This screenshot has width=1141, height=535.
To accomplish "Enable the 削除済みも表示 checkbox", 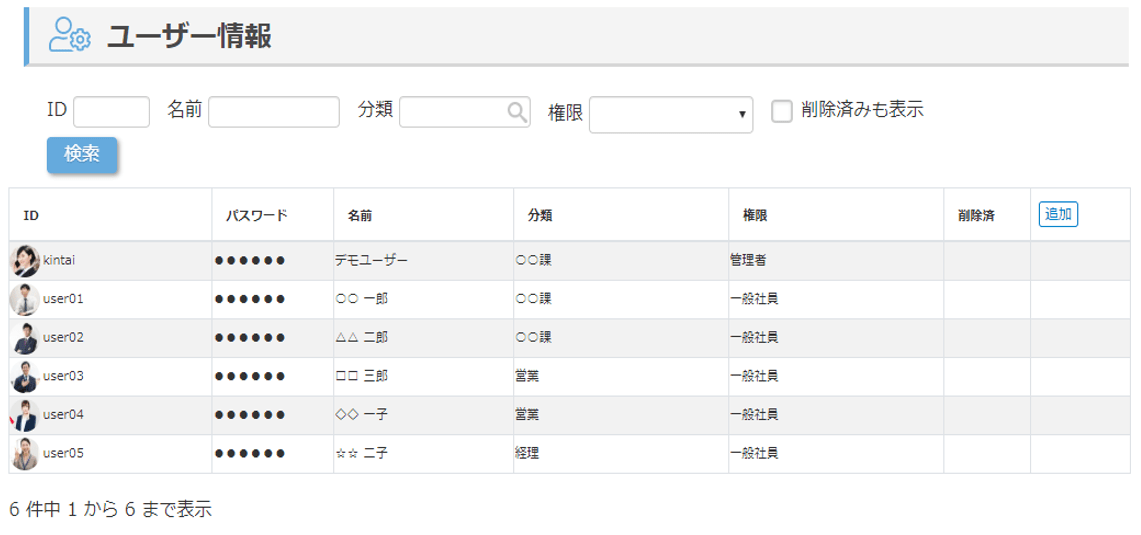I will click(x=782, y=111).
